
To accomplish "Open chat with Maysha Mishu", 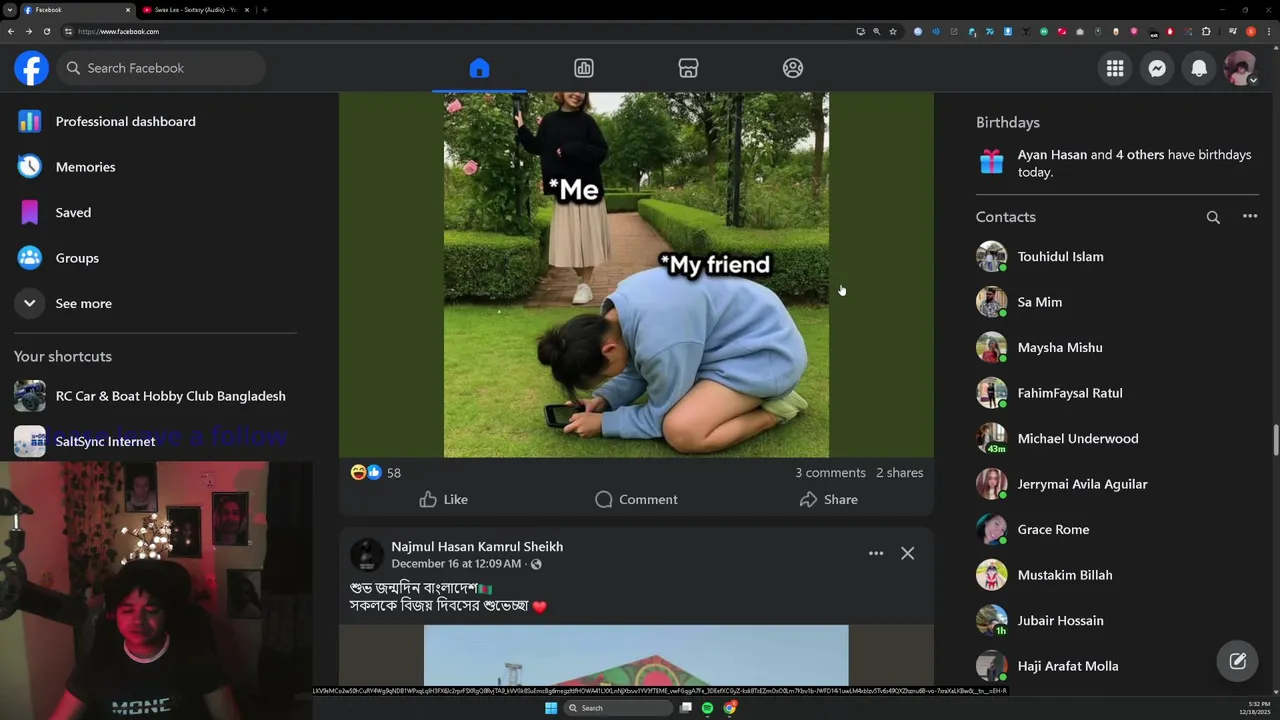I will [x=1117, y=348].
